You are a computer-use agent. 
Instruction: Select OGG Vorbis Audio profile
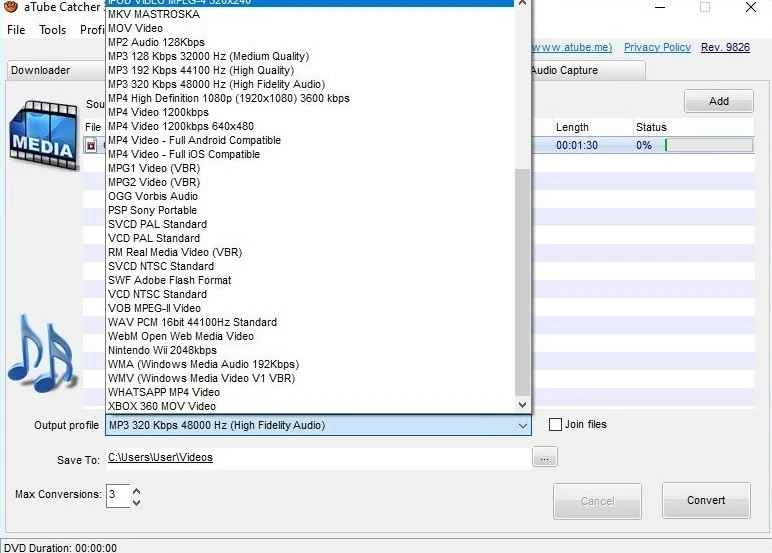tap(310, 196)
